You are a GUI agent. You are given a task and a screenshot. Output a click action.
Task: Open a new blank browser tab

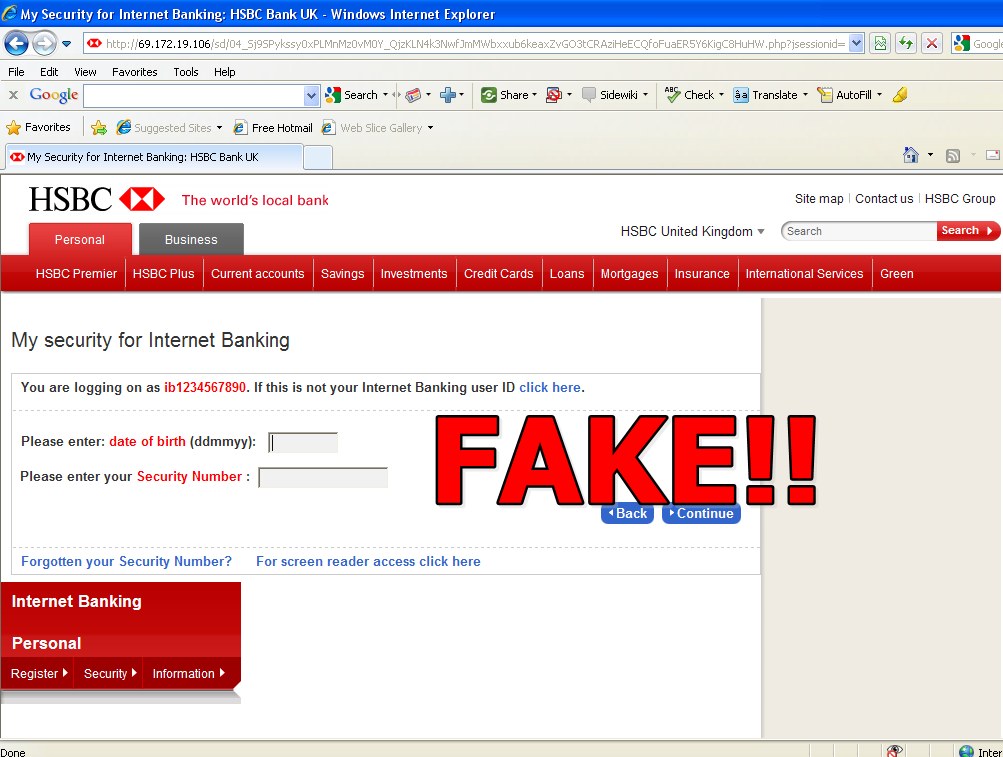click(318, 157)
